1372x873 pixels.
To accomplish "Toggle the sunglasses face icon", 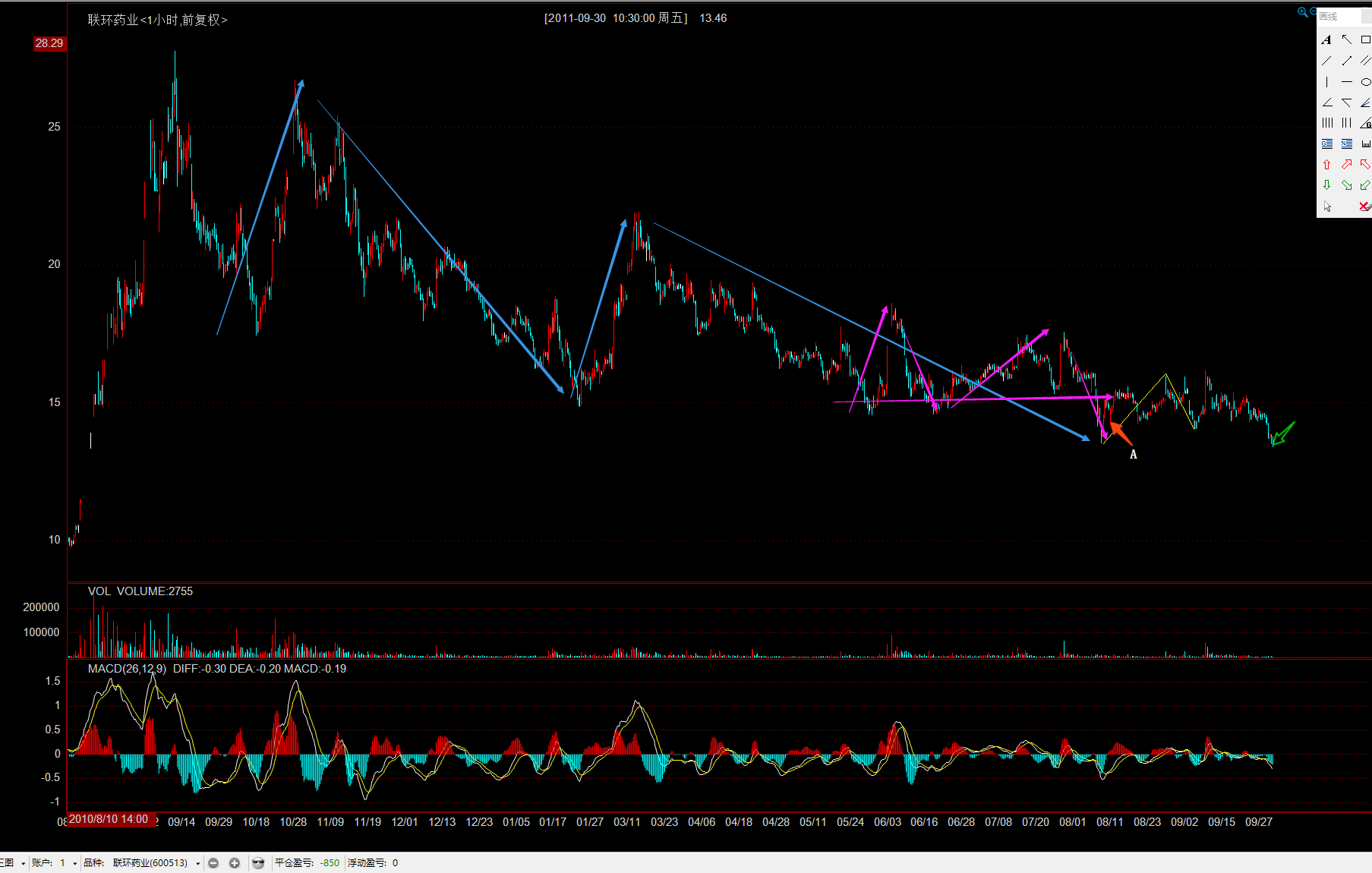I will (258, 863).
